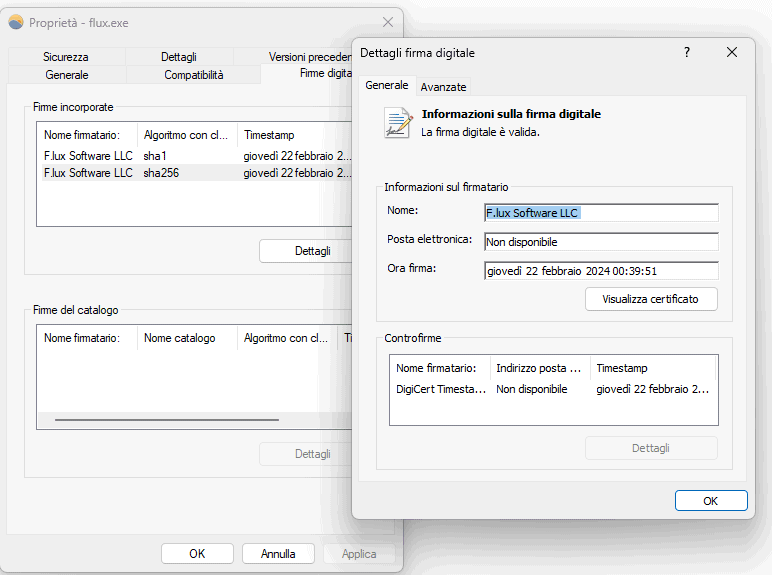The width and height of the screenshot is (772, 575).
Task: Click Visualizza certificato button
Action: 651,299
